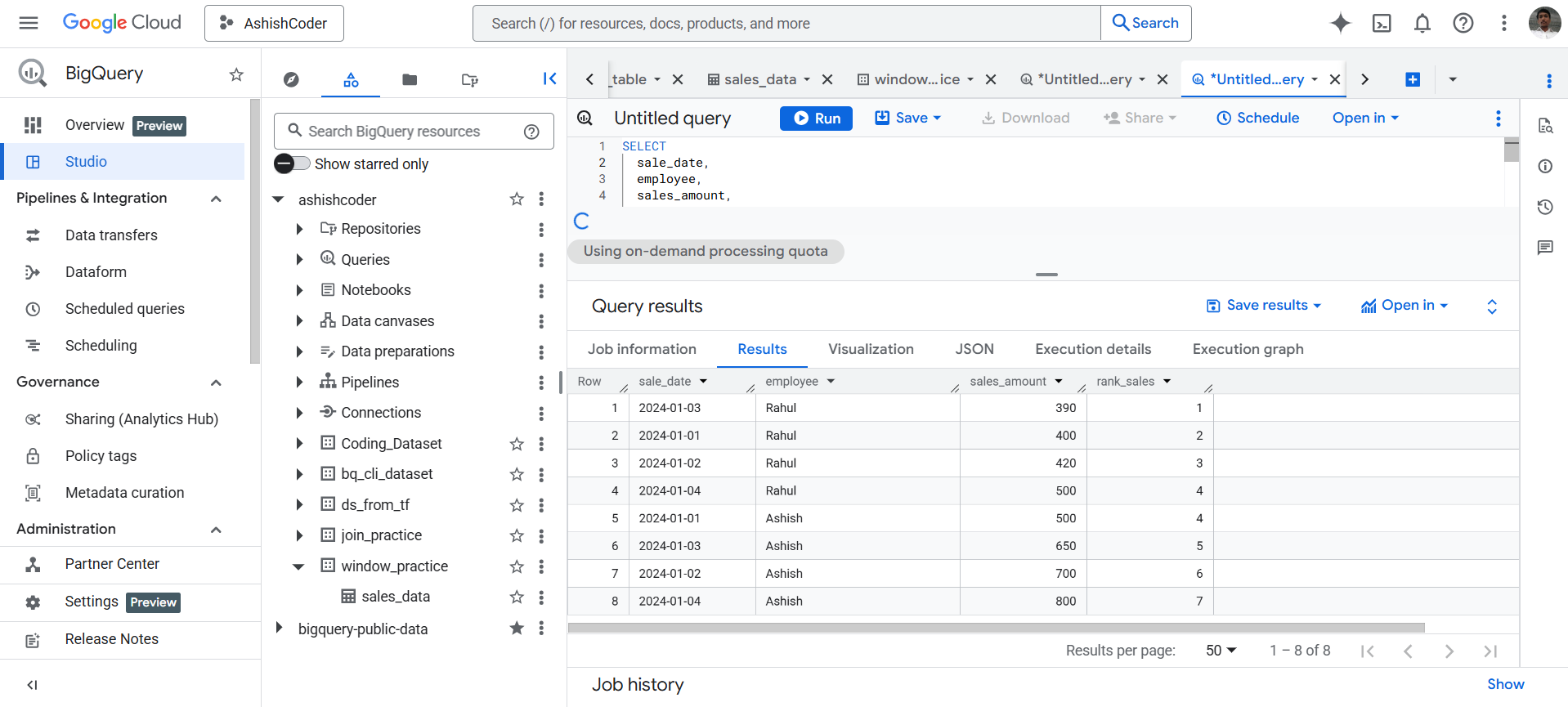Expand the Repositories tree node
Viewport: 1568px width, 707px height.
tap(299, 229)
